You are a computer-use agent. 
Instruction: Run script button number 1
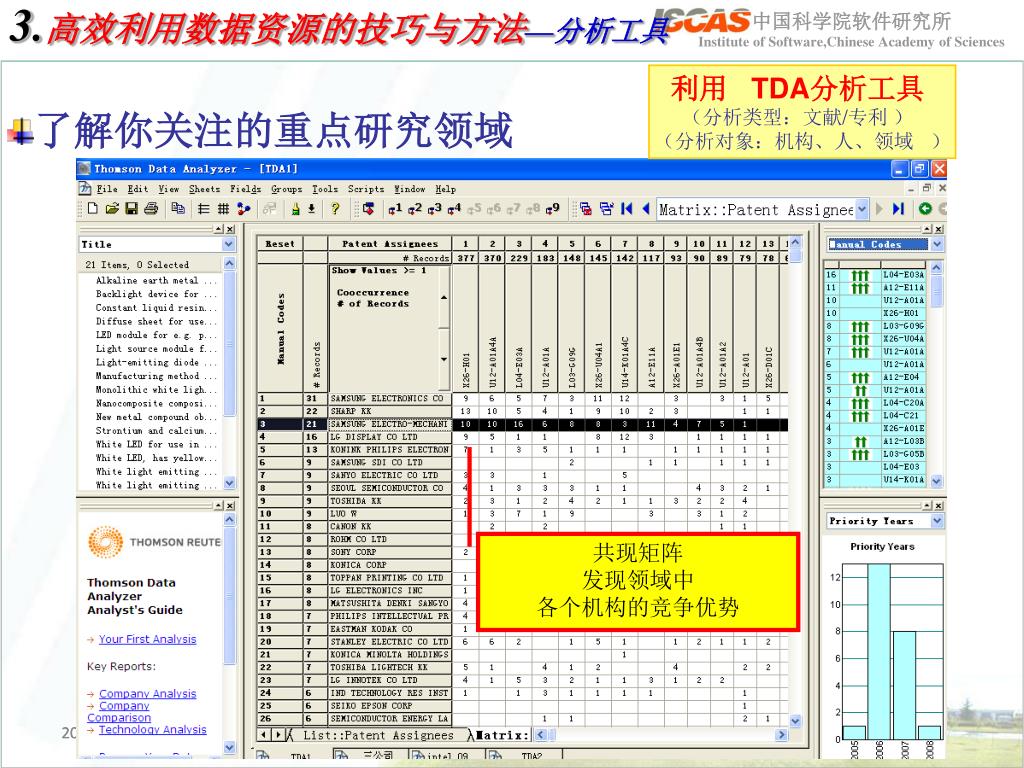[x=394, y=208]
